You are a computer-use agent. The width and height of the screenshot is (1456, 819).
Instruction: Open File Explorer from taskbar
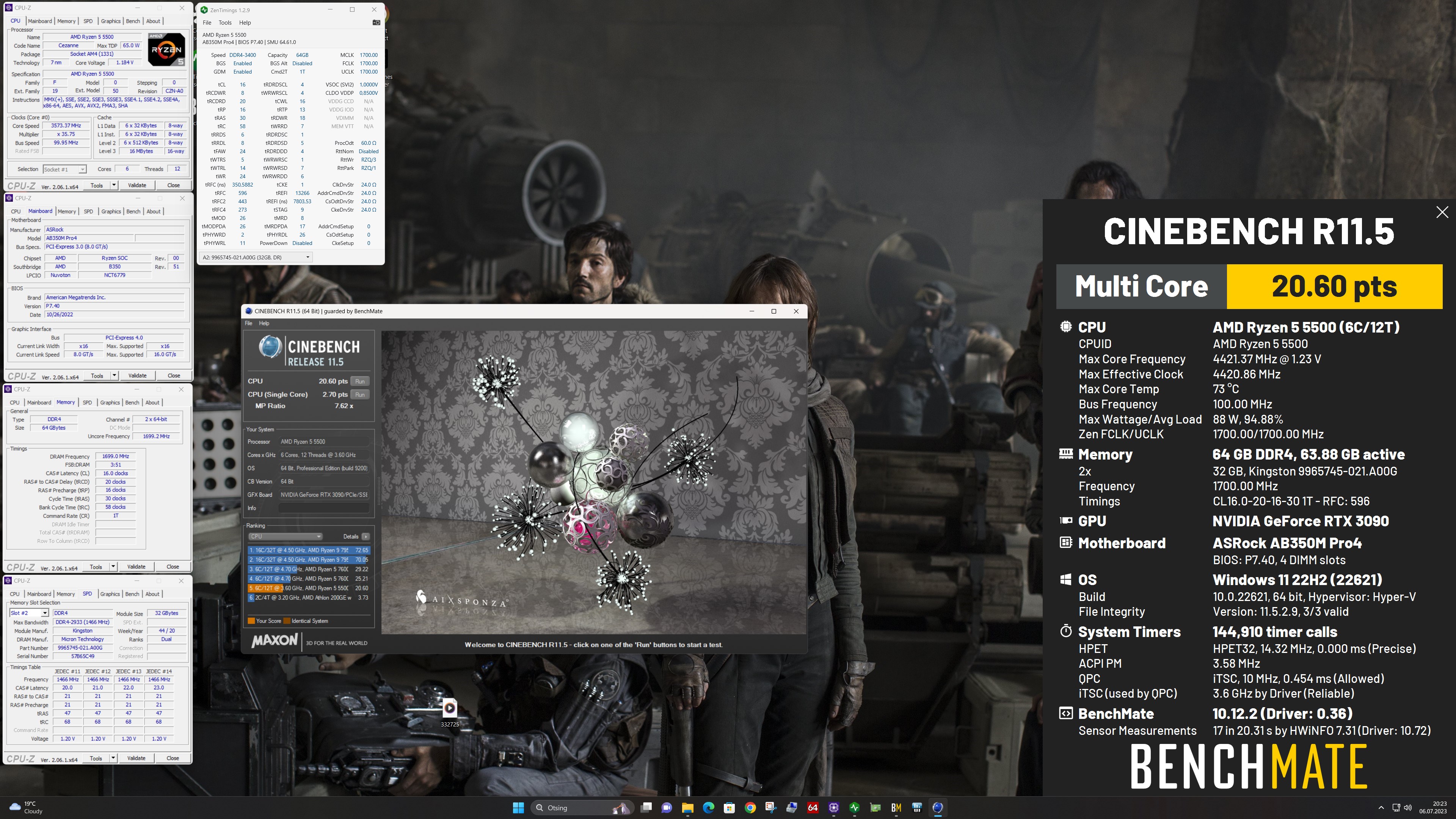[x=687, y=808]
